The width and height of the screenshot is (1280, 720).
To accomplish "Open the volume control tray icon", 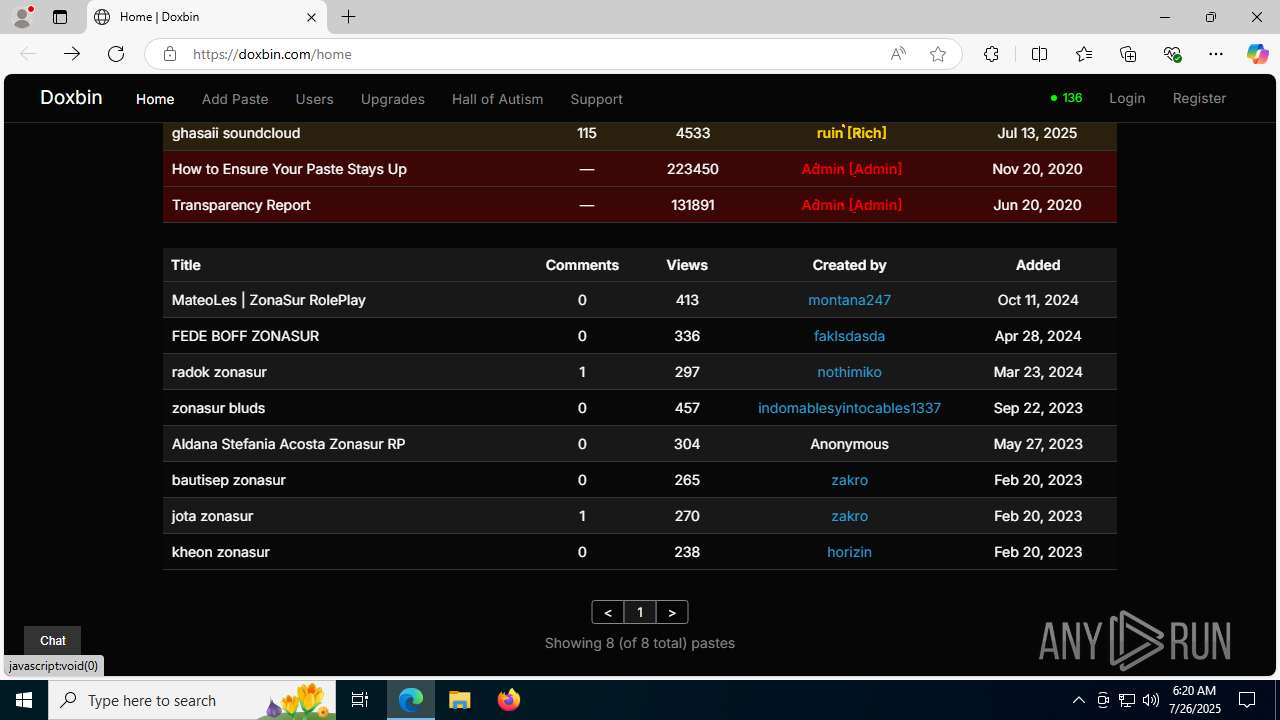I will [1151, 700].
